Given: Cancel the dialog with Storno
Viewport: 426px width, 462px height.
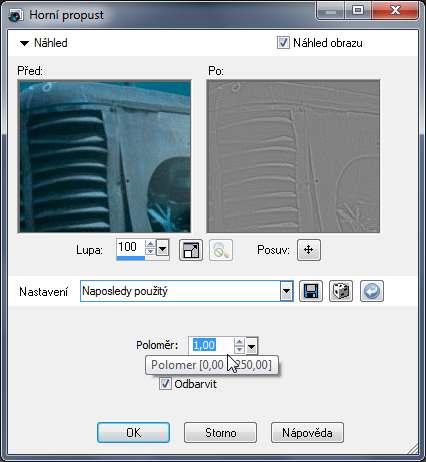Looking at the screenshot, I should pos(220,432).
